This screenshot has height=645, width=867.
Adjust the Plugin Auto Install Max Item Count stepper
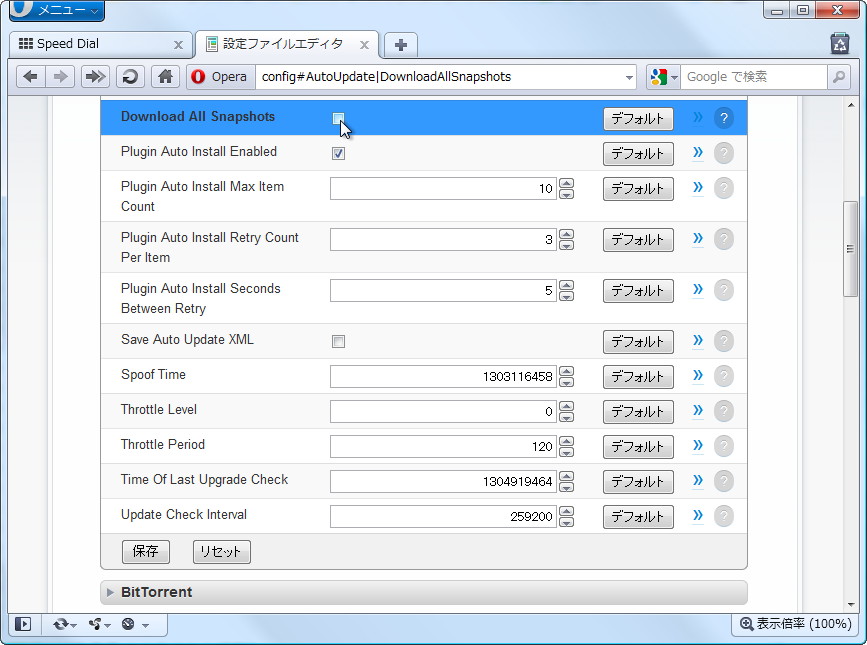[x=566, y=188]
